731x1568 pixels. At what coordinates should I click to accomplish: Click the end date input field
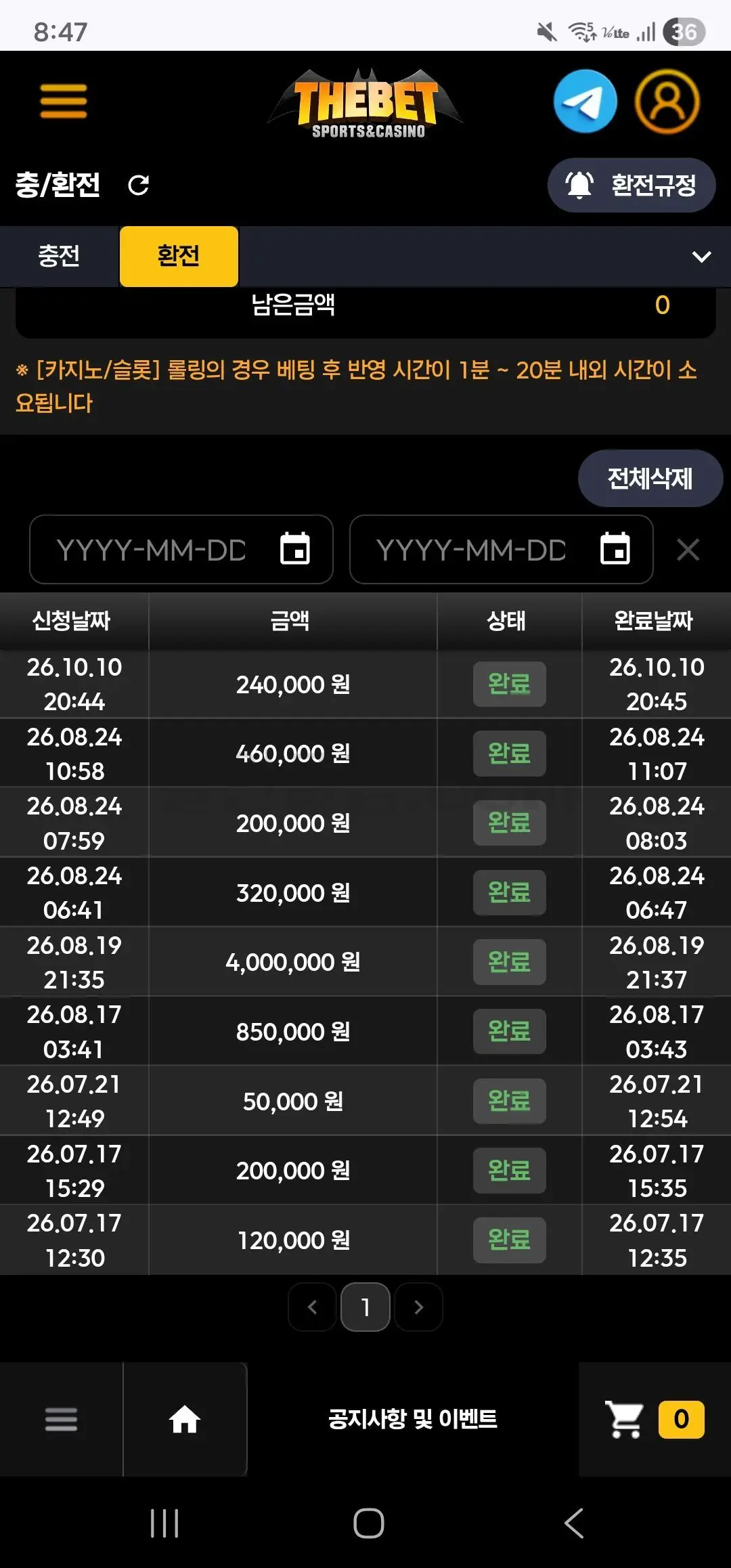[x=502, y=550]
